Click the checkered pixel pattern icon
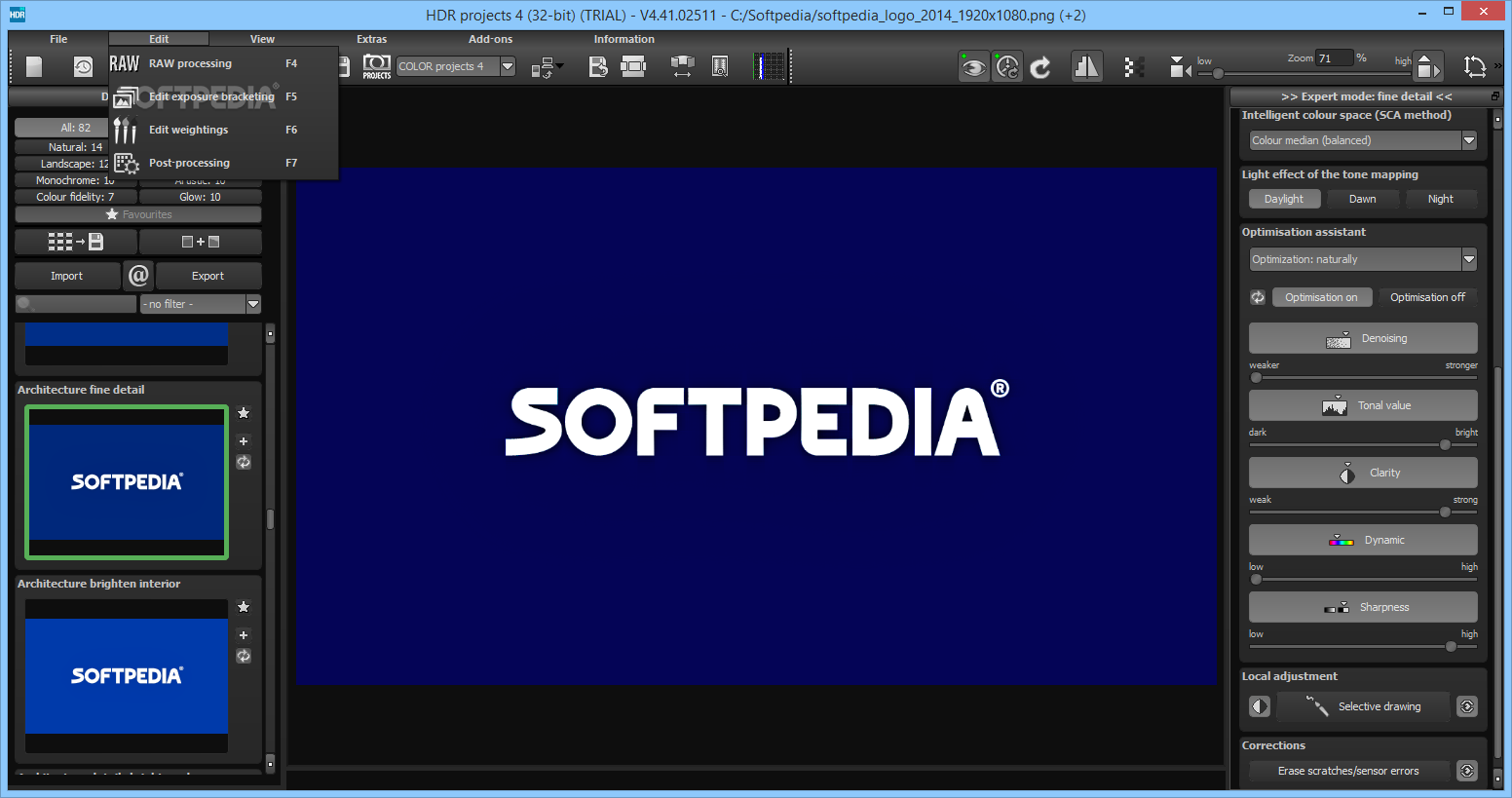Image resolution: width=1512 pixels, height=798 pixels. 1133,67
